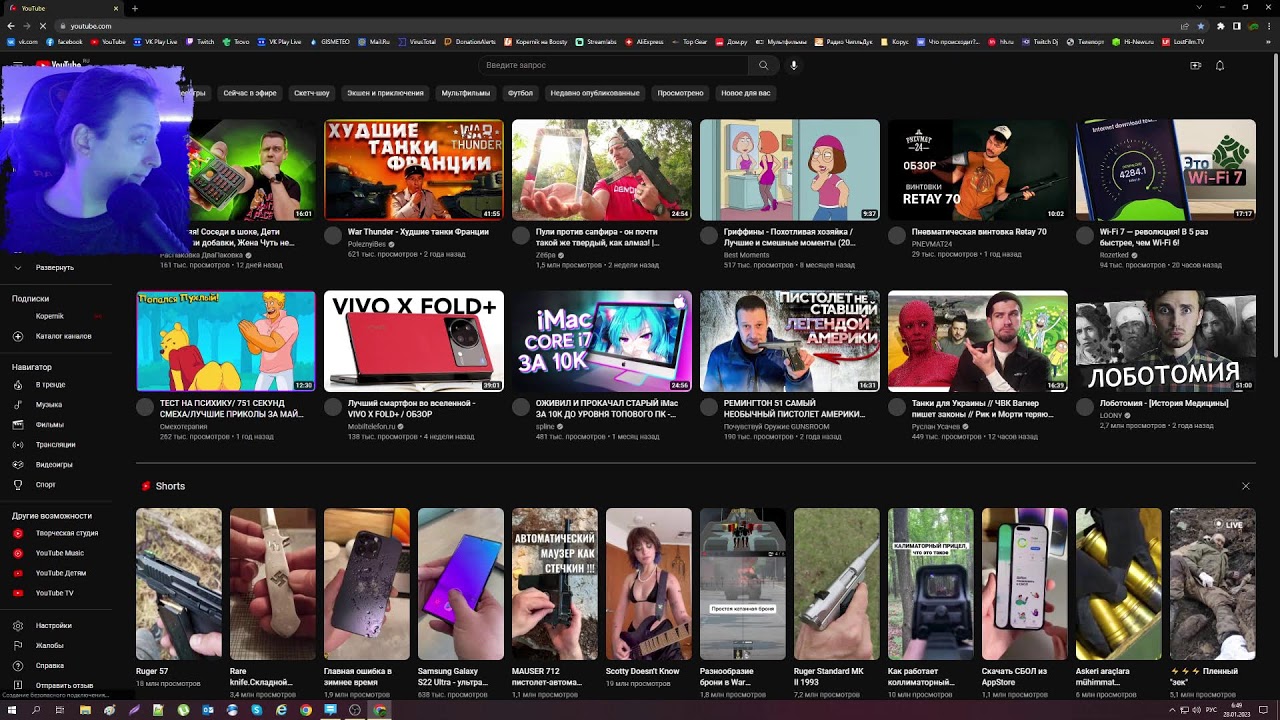This screenshot has width=1280, height=720.
Task: Play the VIVO X FOLD+ video thumbnail
Action: [414, 341]
